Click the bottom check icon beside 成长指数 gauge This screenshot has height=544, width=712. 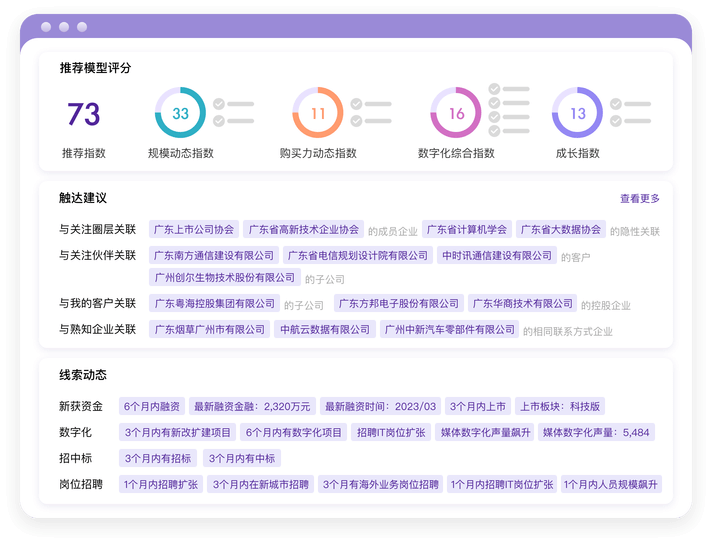pyautogui.click(x=616, y=121)
